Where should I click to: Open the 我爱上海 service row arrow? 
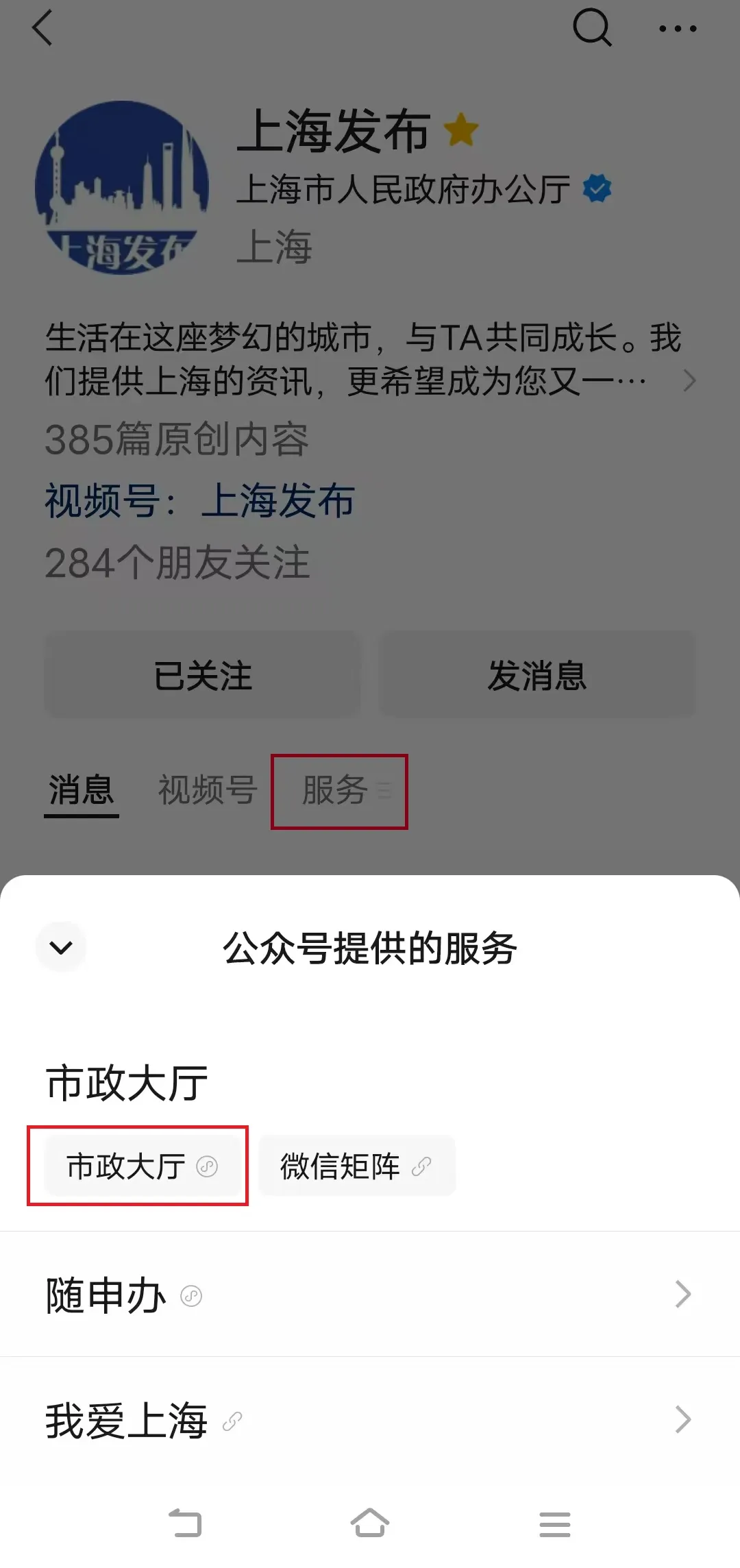682,1419
